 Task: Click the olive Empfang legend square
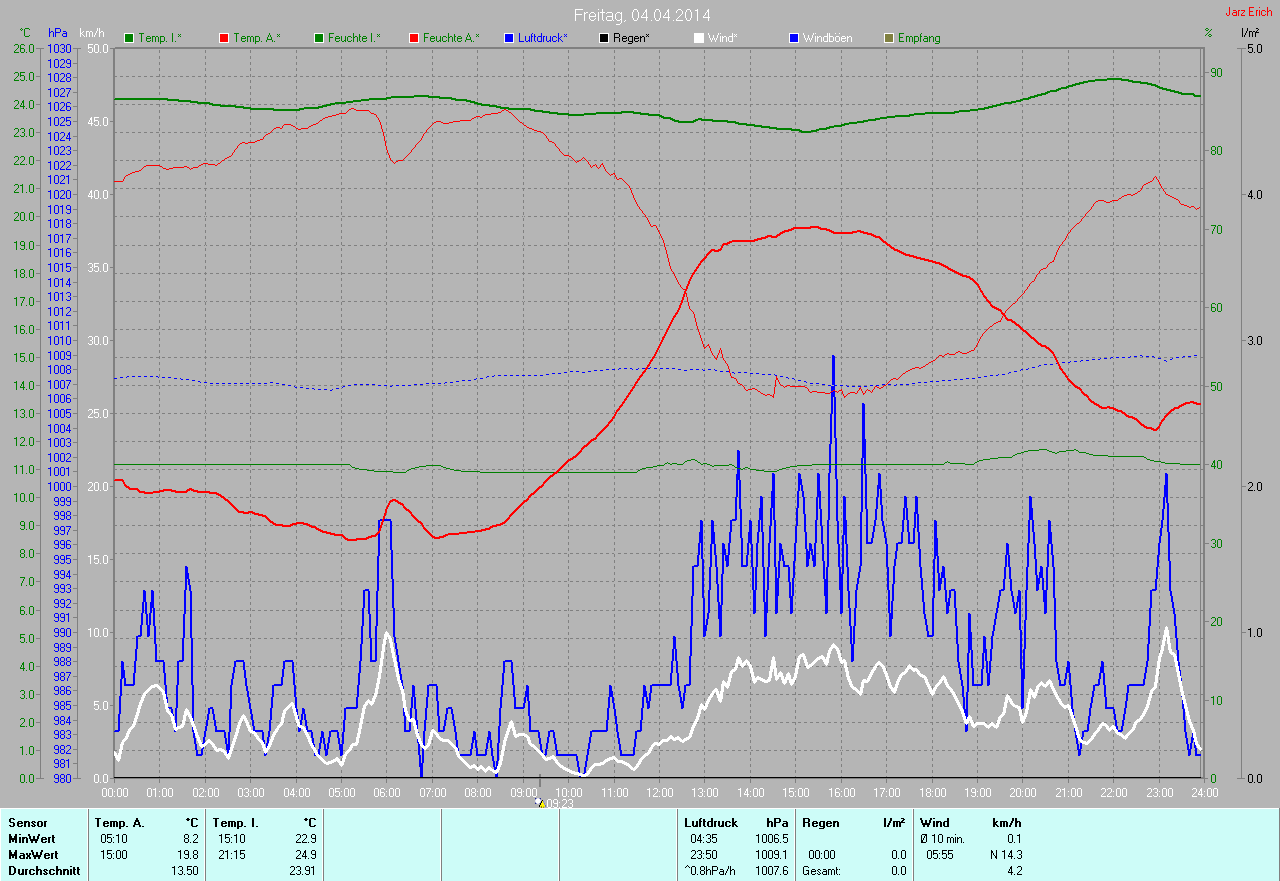[x=889, y=38]
